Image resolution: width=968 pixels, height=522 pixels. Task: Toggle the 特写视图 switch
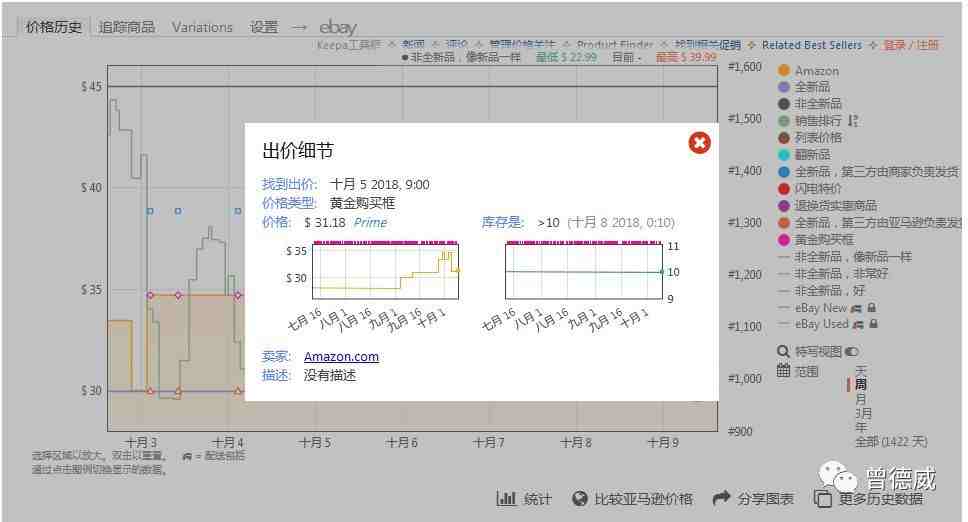(x=851, y=352)
